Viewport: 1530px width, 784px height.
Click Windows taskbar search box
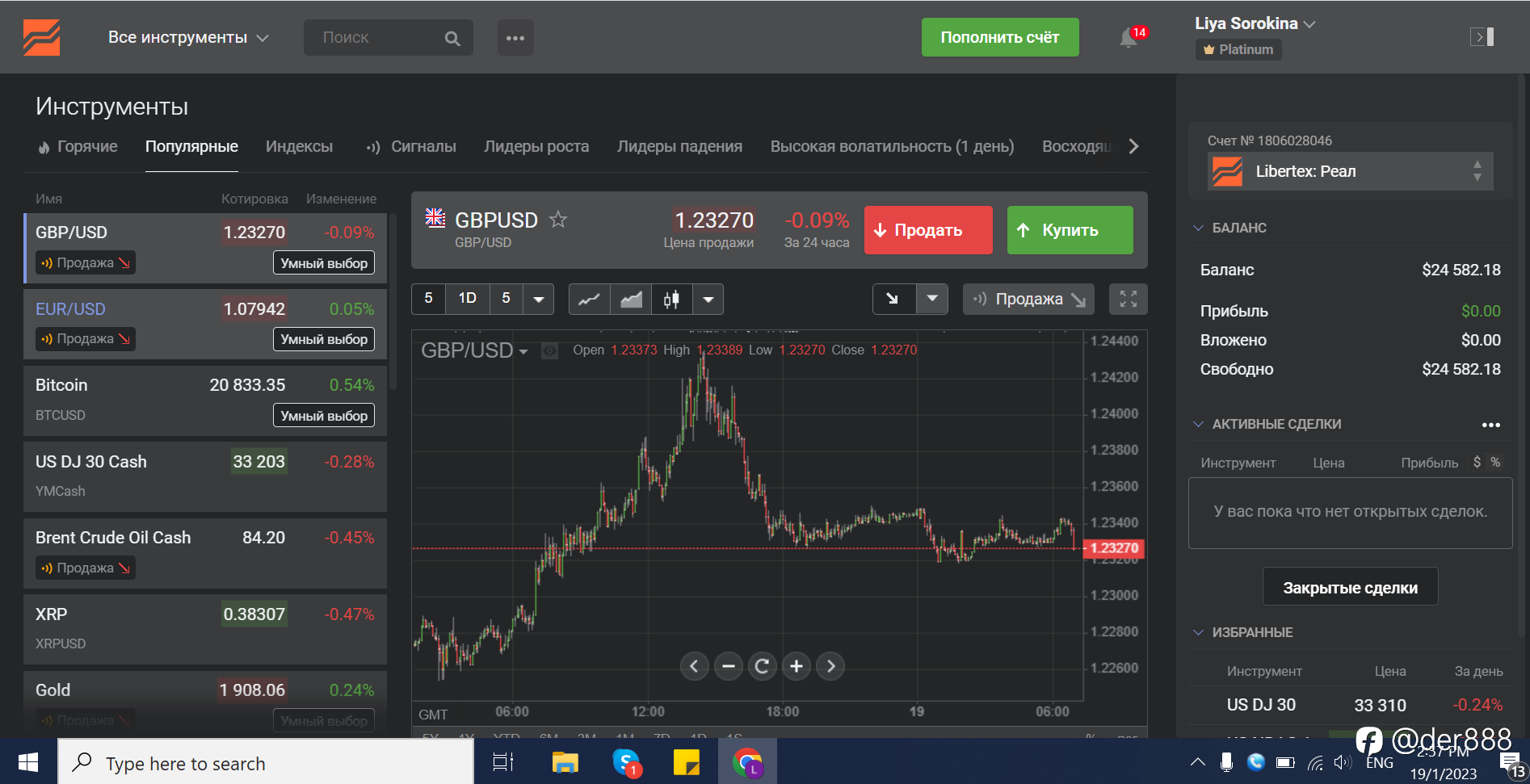266,762
